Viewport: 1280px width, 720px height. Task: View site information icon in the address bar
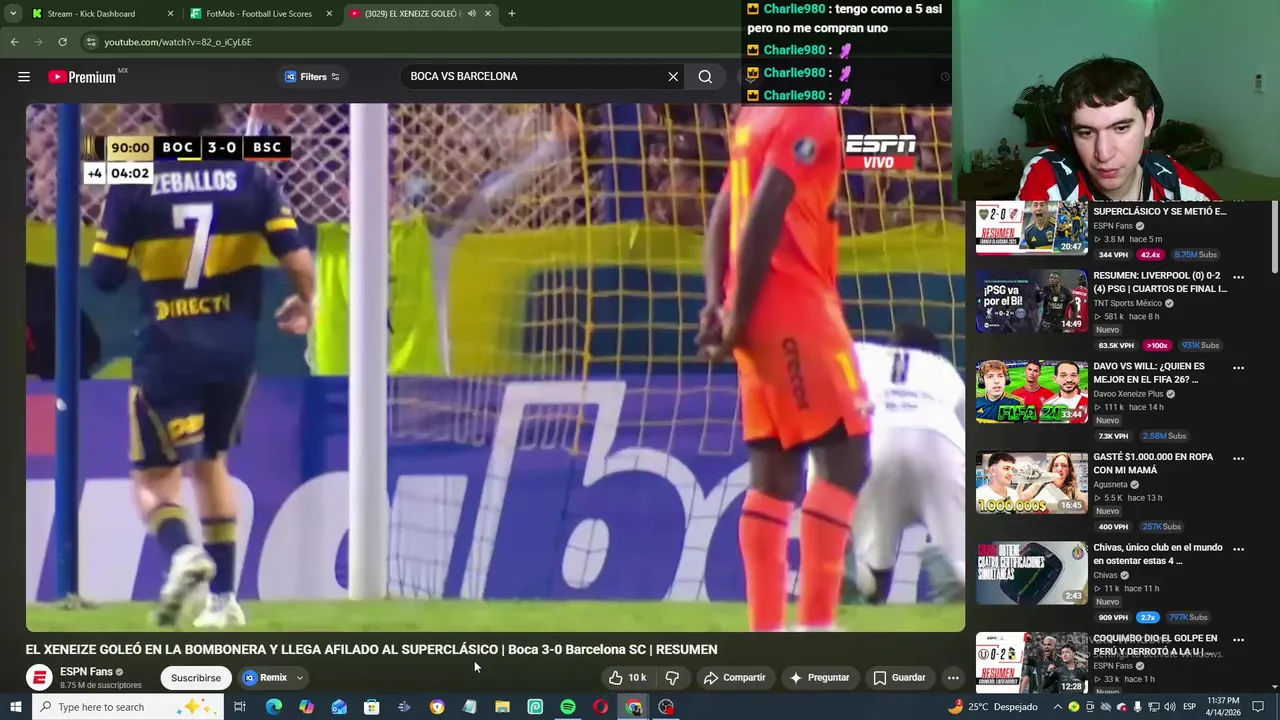(x=91, y=42)
